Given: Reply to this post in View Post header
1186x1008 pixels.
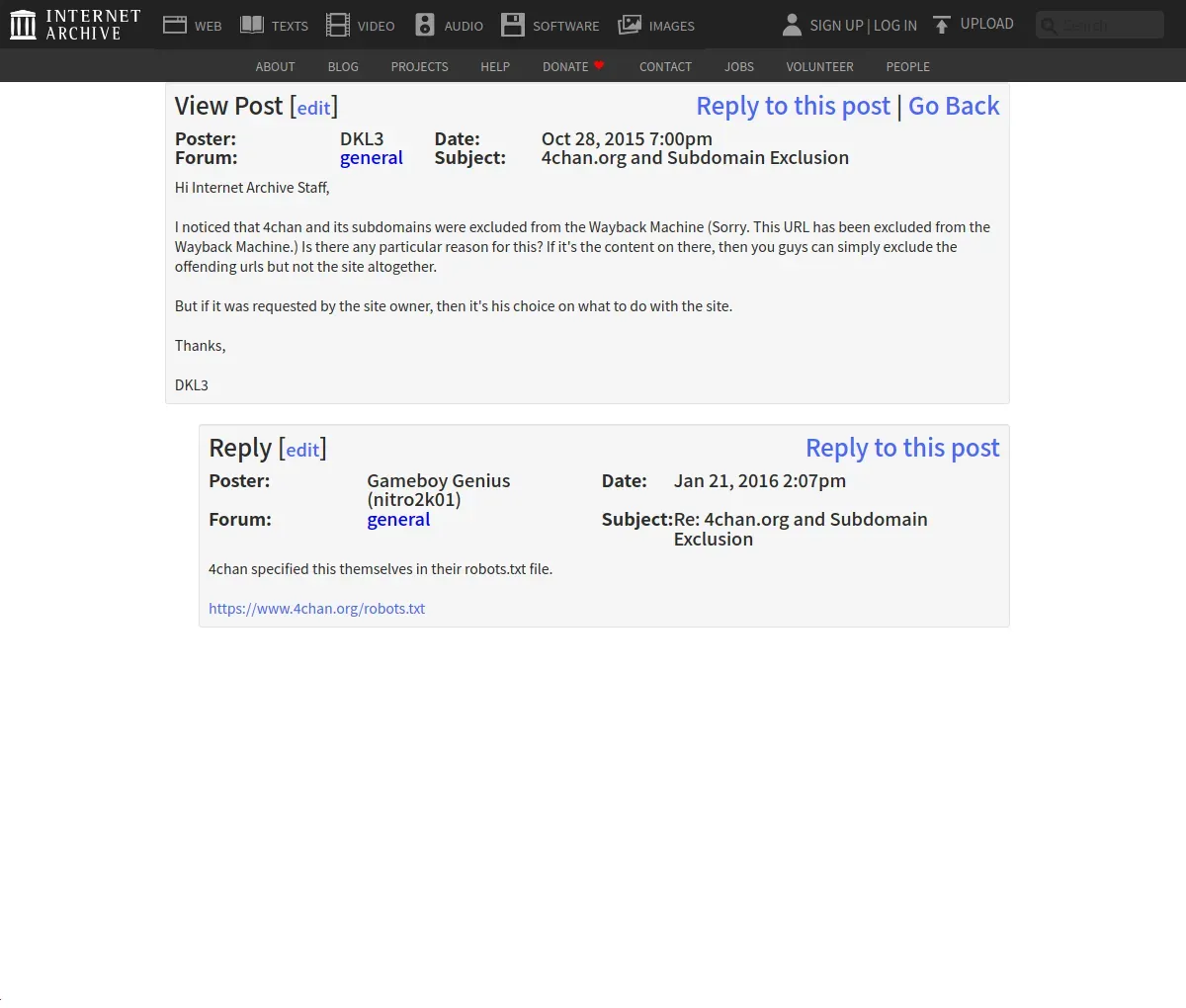Looking at the screenshot, I should (794, 106).
